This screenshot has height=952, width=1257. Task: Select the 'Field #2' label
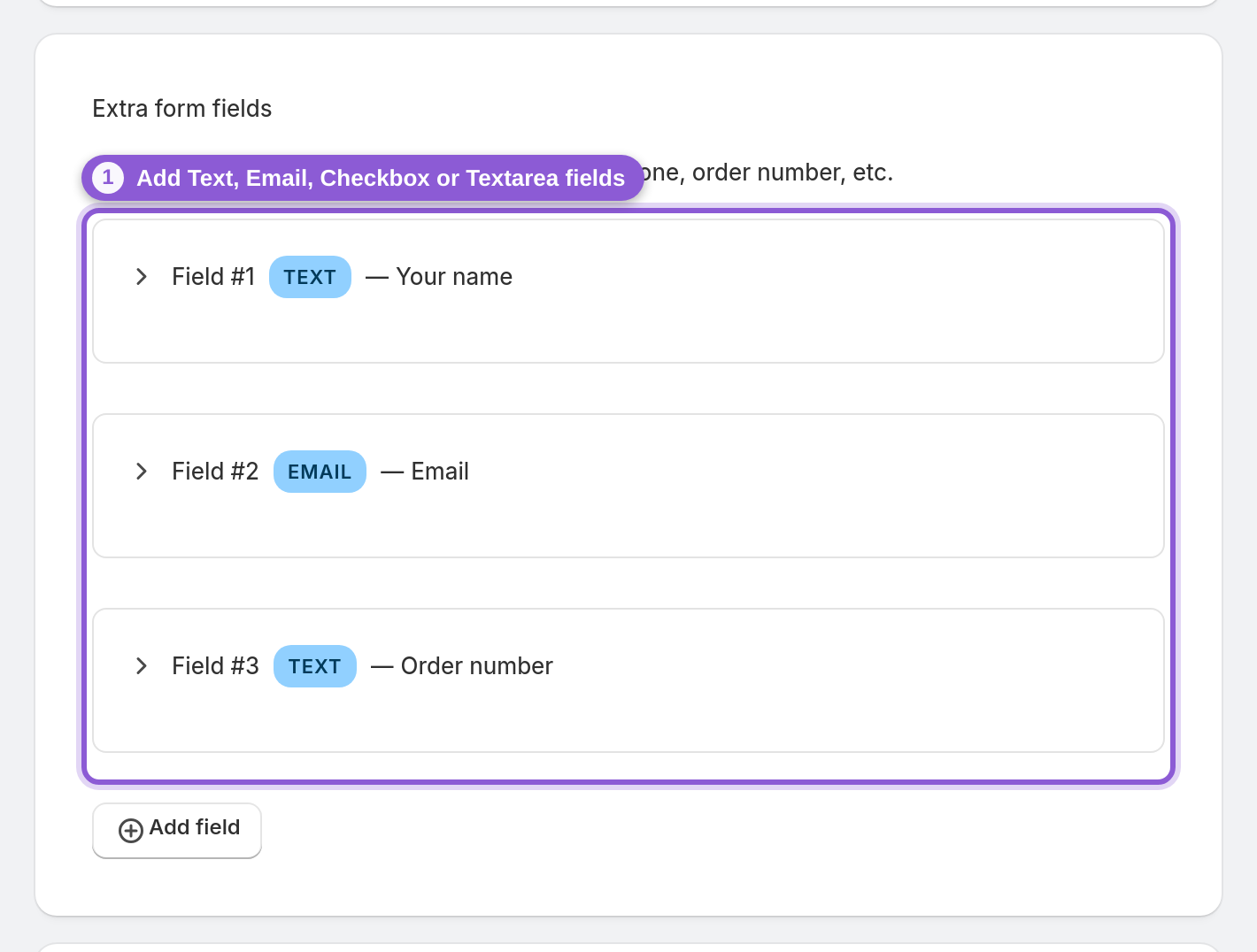click(x=215, y=472)
